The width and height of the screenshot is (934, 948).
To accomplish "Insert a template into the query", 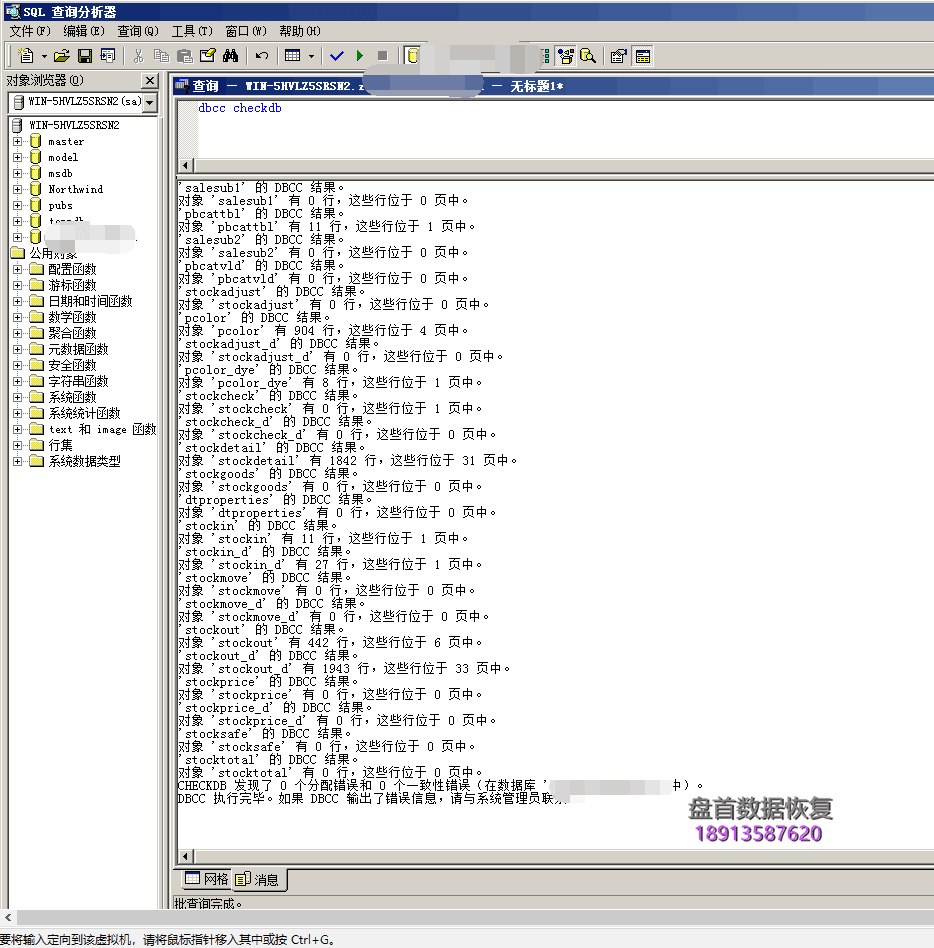I will pos(108,56).
